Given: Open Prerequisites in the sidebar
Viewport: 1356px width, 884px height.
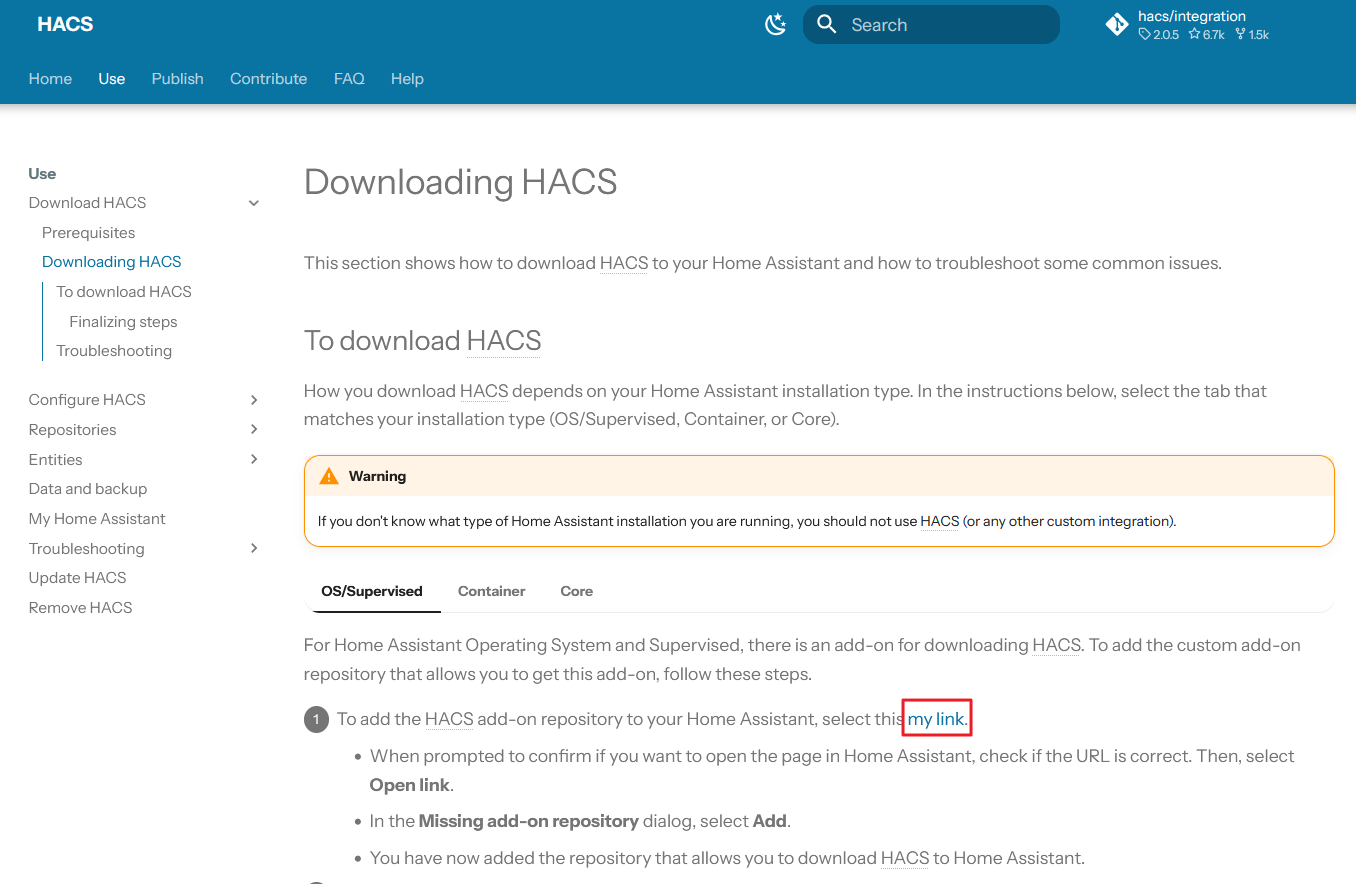Looking at the screenshot, I should coord(88,233).
